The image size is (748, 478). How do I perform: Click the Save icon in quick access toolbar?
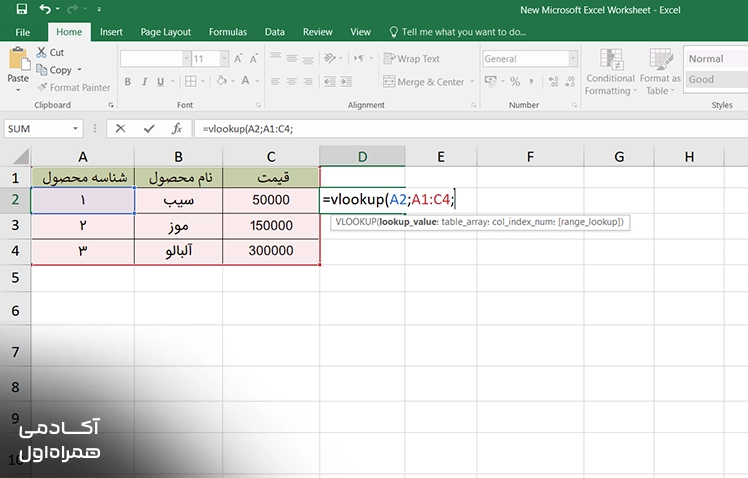pyautogui.click(x=21, y=9)
